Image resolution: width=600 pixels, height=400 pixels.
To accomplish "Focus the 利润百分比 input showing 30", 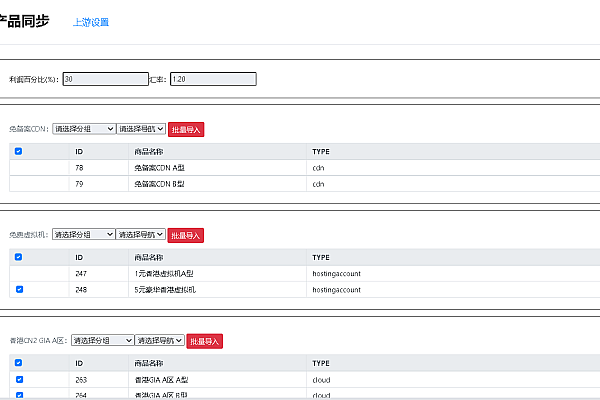I will click(x=106, y=79).
